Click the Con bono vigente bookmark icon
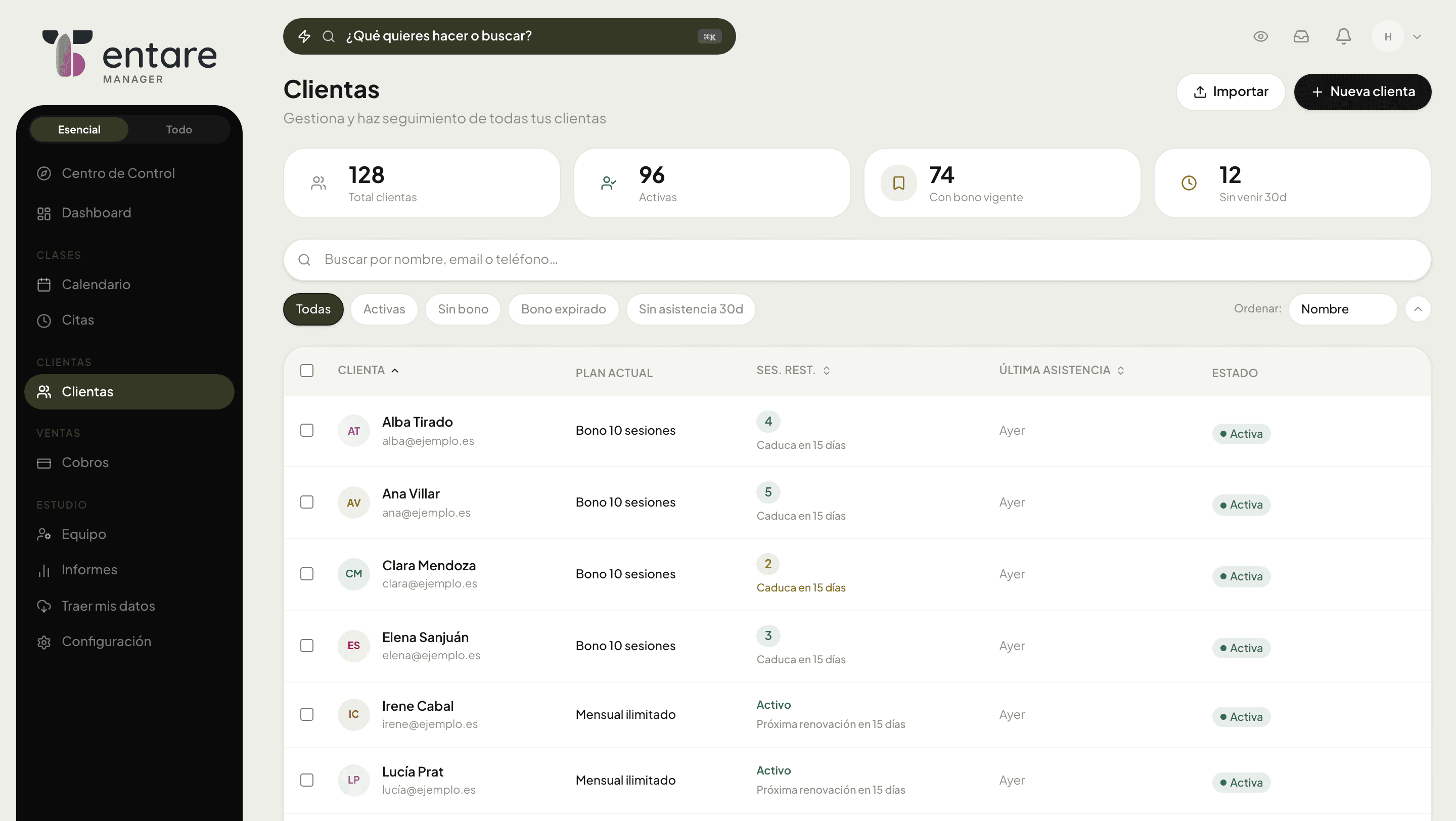The height and width of the screenshot is (821, 1456). pos(899,183)
